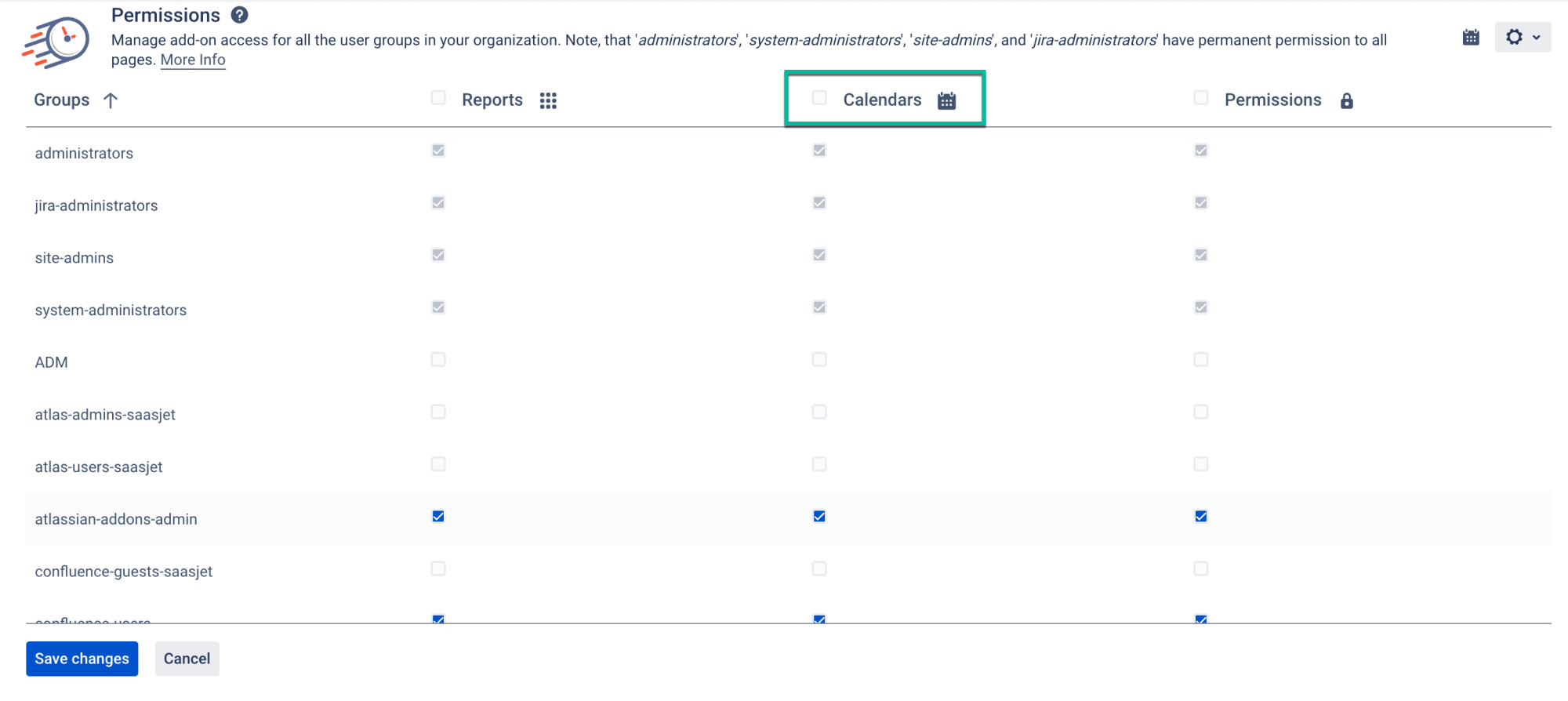Click the Permissions page title
This screenshot has height=701, width=1568.
click(x=165, y=15)
